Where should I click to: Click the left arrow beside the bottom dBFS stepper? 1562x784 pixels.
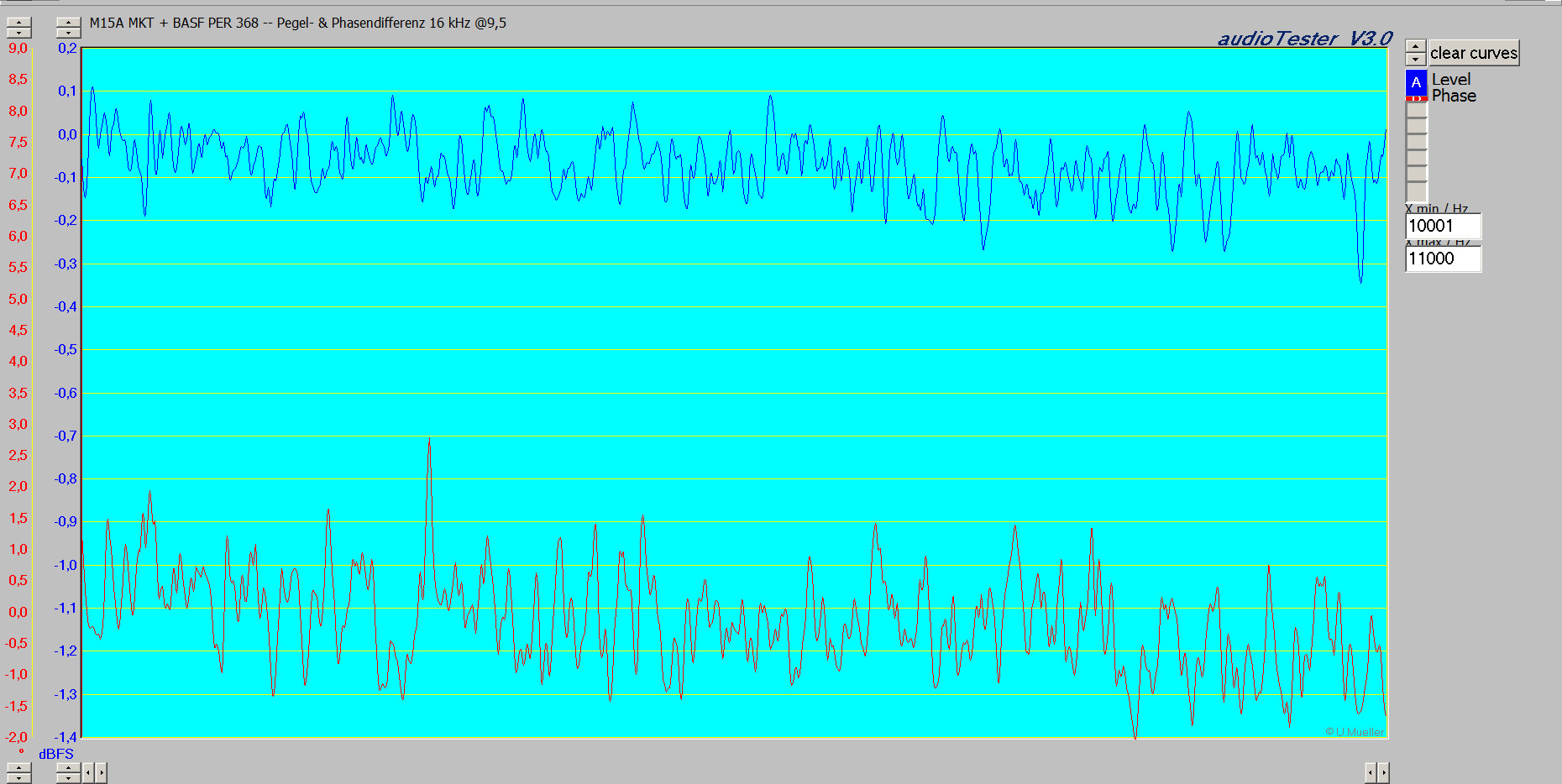[x=87, y=773]
